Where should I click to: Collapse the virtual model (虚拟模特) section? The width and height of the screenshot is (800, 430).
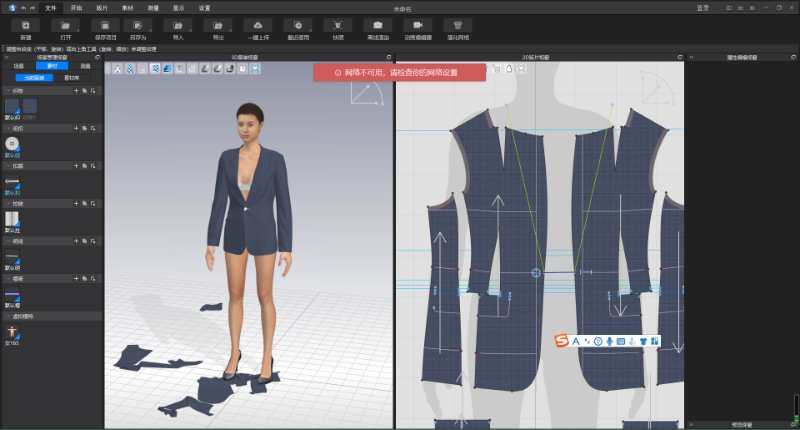pyautogui.click(x=8, y=317)
